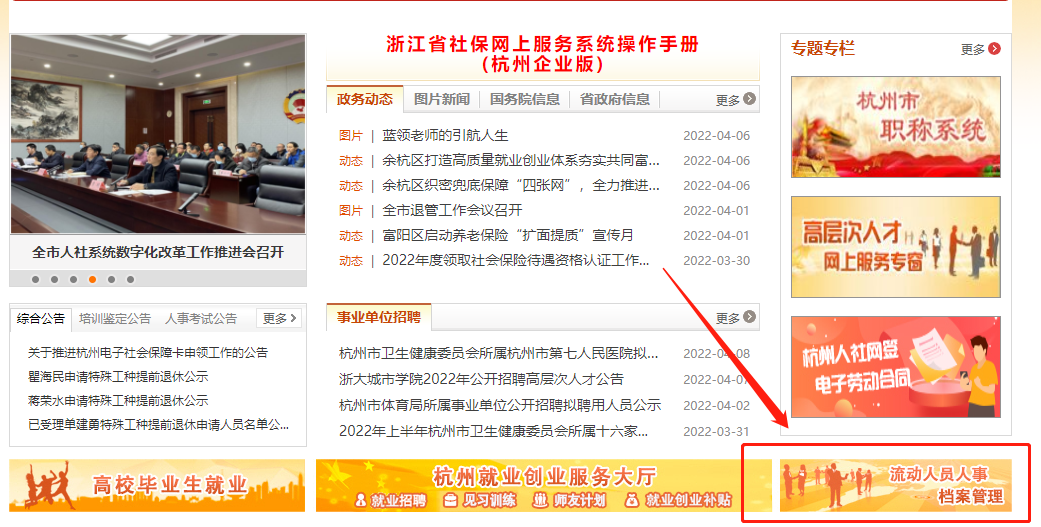Viewport: 1041px width, 527px height.
Task: Open 2022年上半年杭州市卫生健康委员会 recruitment notice
Action: coord(493,431)
